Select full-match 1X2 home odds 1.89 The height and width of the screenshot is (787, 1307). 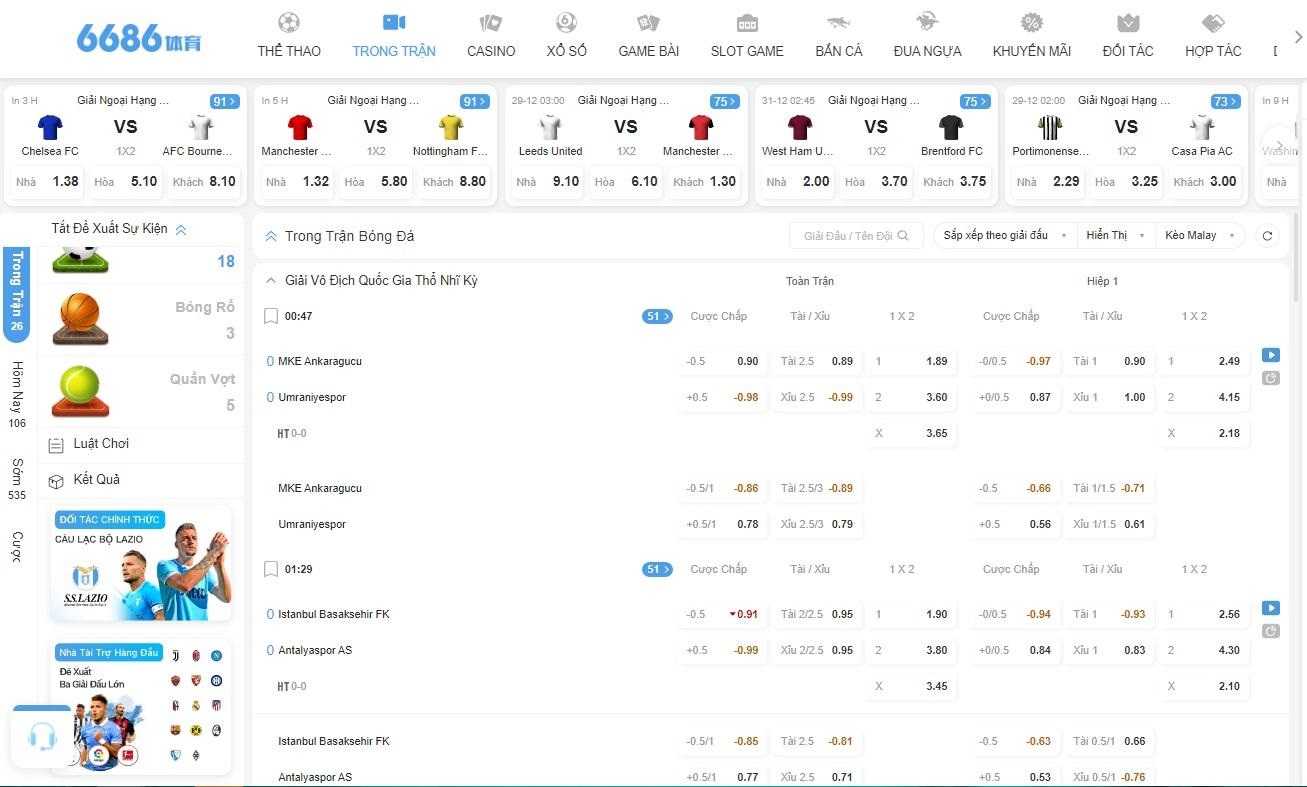tap(911, 361)
